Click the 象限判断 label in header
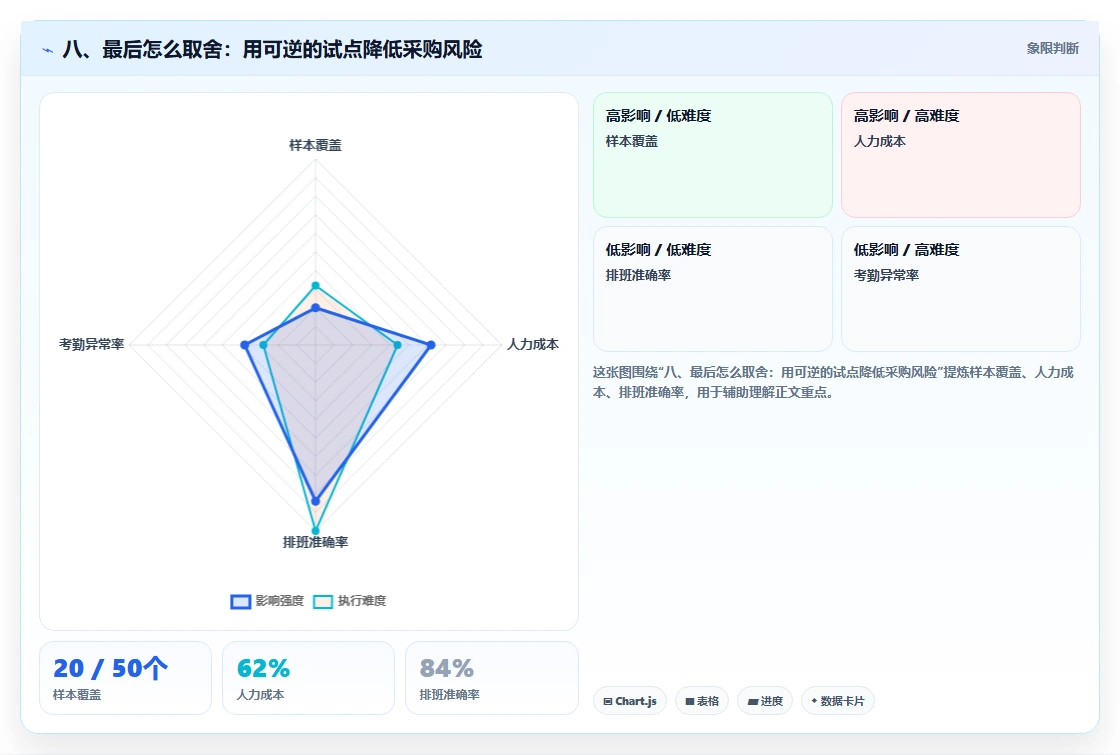This screenshot has height=755, width=1120. coord(1052,49)
